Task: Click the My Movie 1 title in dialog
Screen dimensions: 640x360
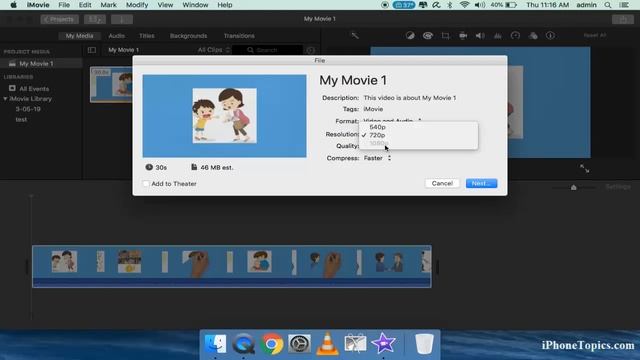Action: tap(353, 80)
